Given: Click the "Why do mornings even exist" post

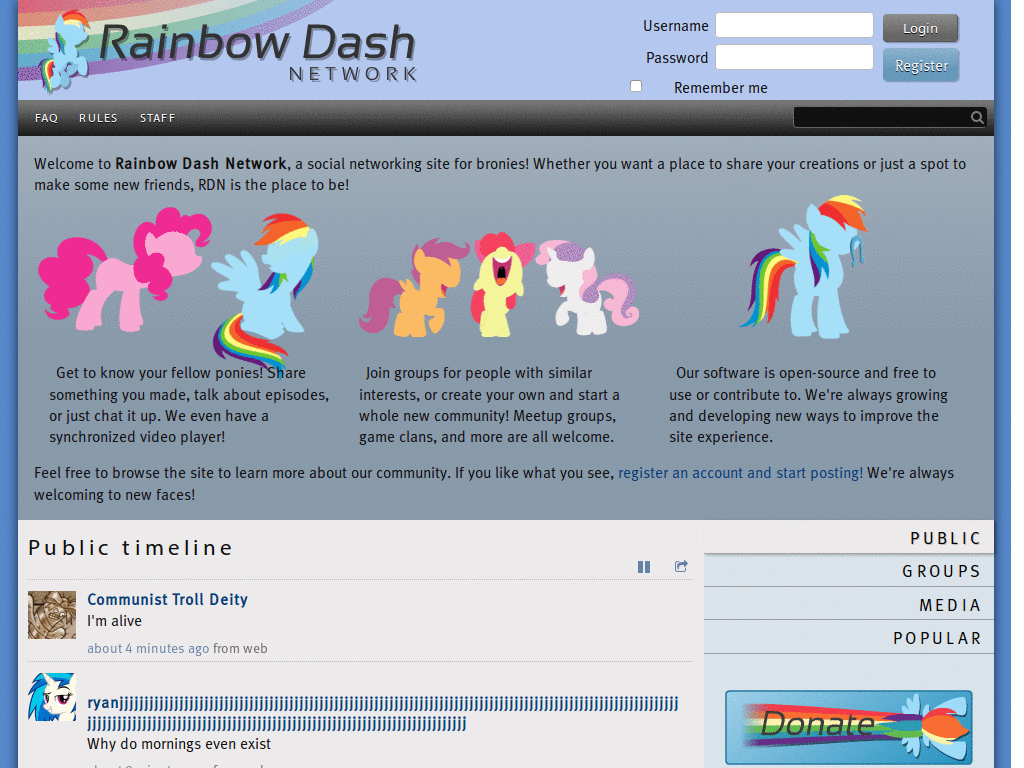Looking at the screenshot, I should click(x=179, y=744).
